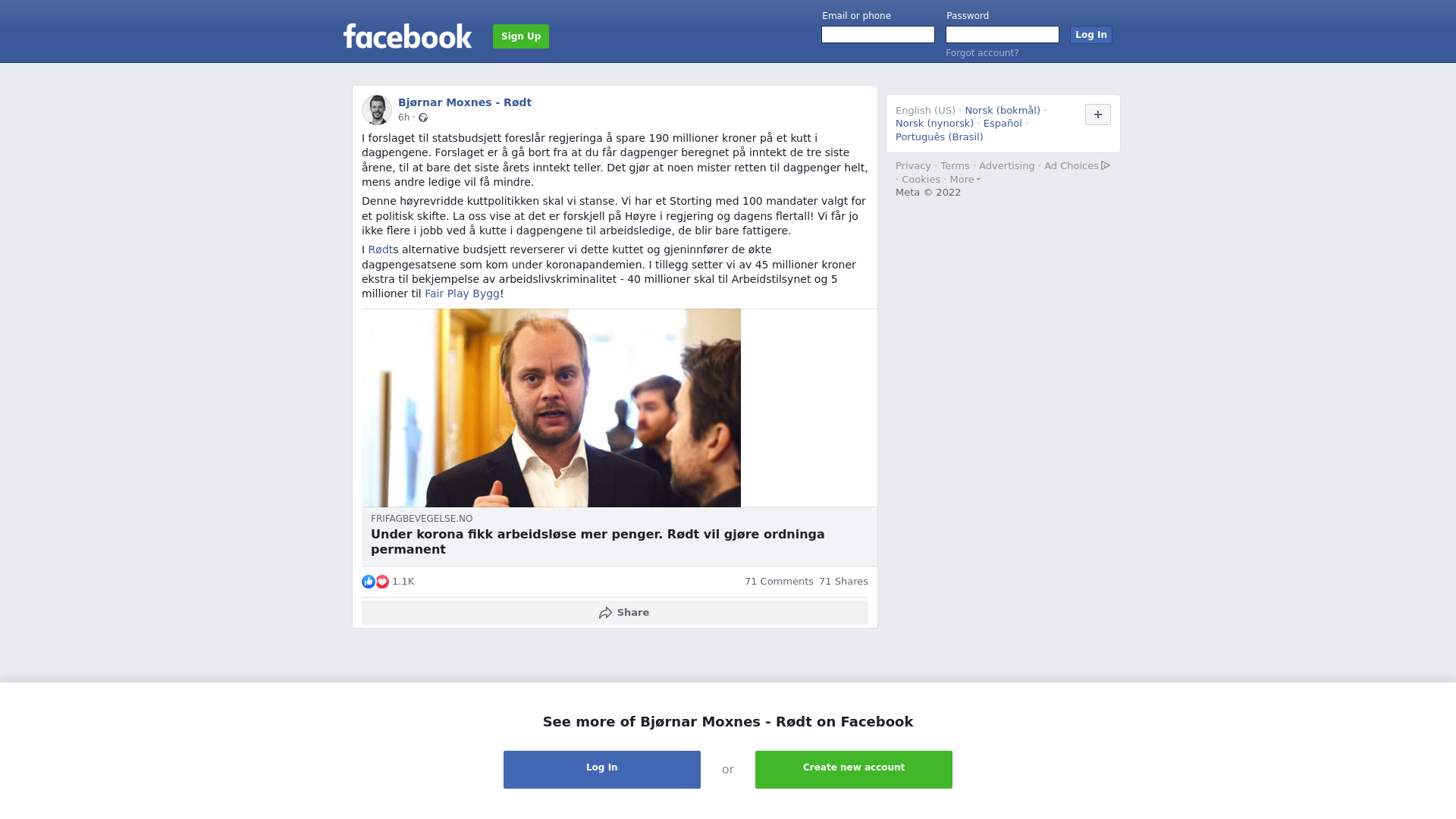Click the Ad Choices triangle icon
This screenshot has width=1456, height=819.
[1106, 165]
